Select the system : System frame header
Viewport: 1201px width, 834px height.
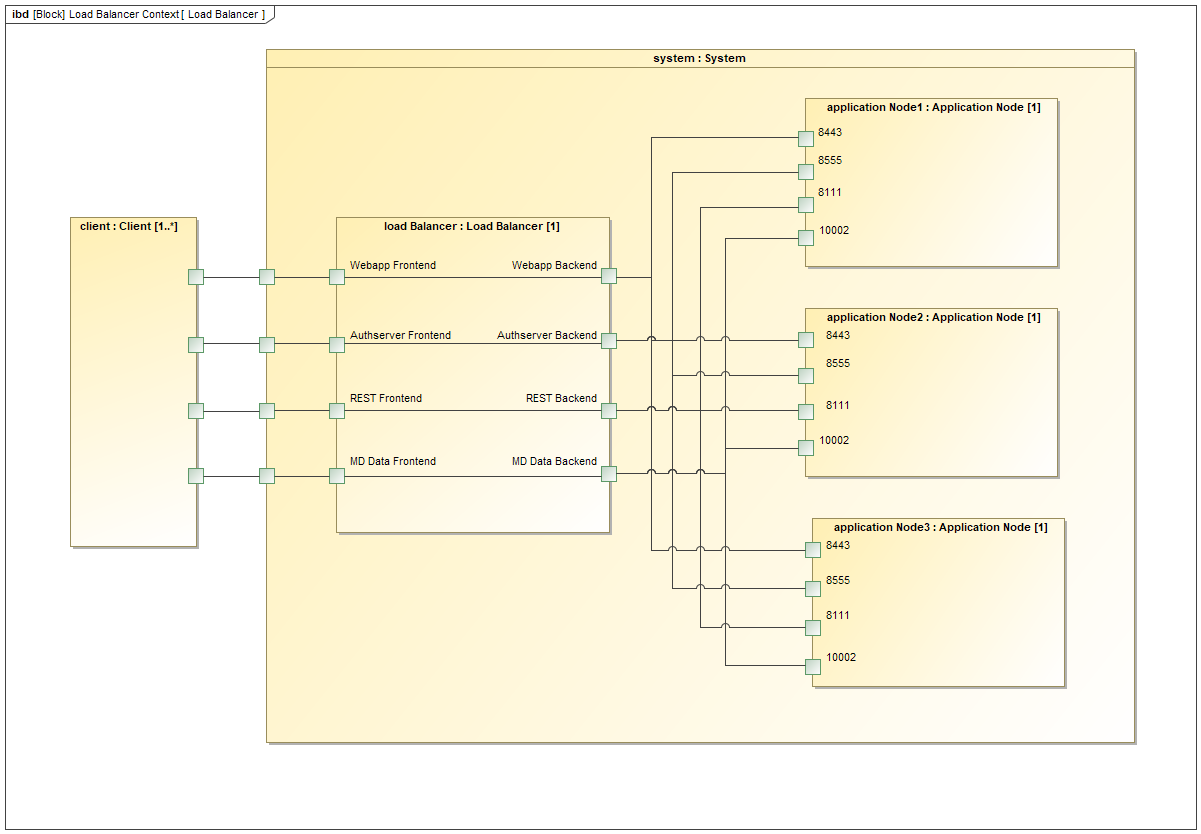click(699, 59)
